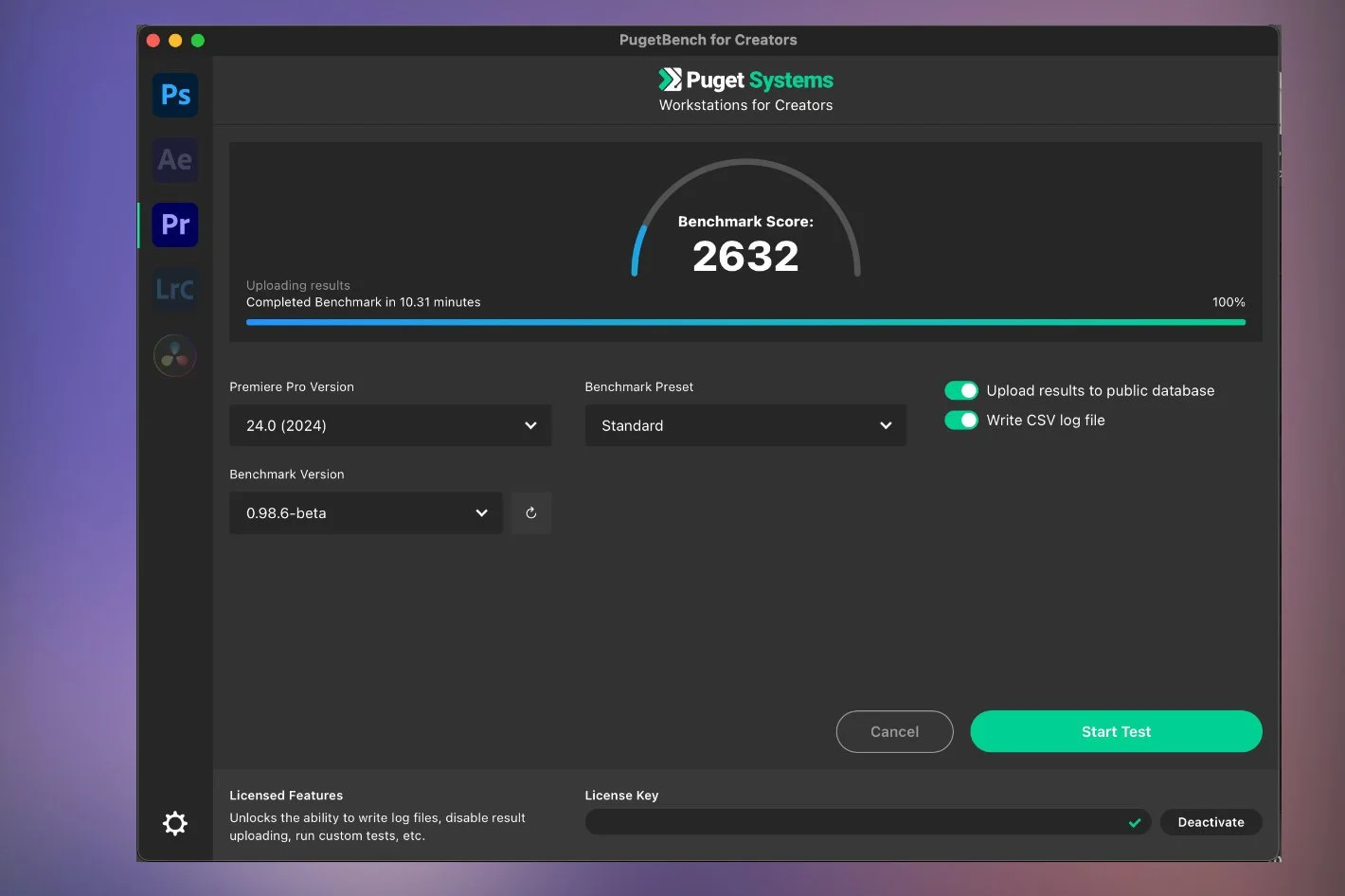Click the benchmark progress bar
This screenshot has height=896, width=1345.
point(745,322)
